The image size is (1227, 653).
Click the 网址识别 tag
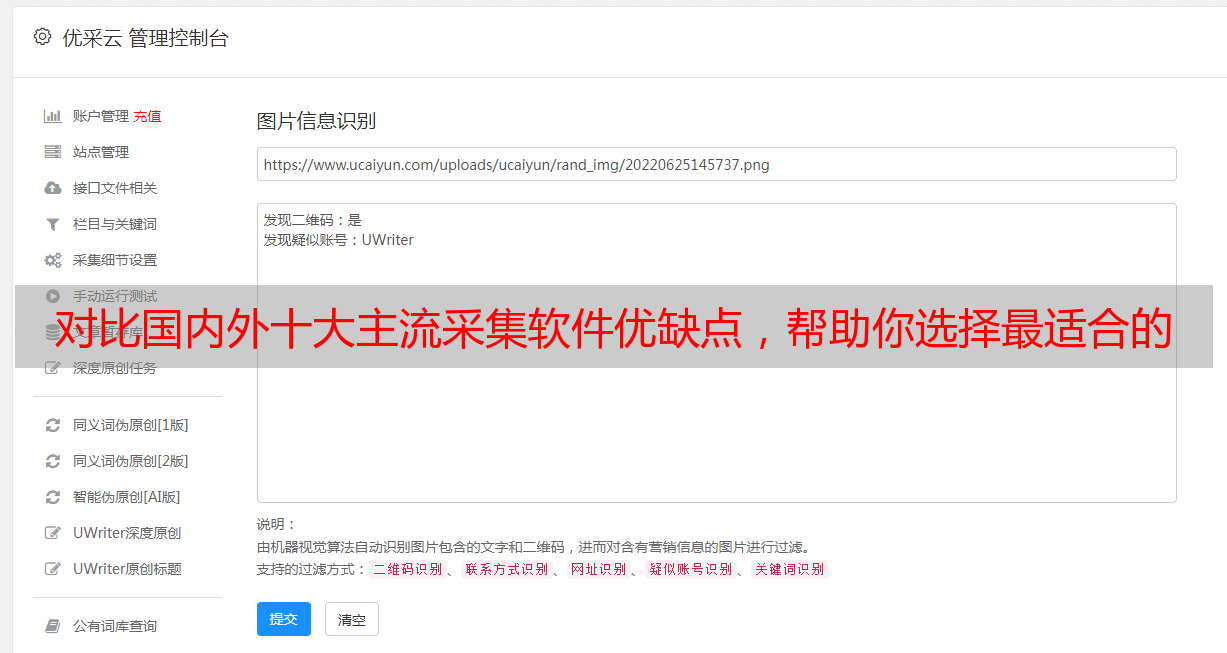pyautogui.click(x=598, y=569)
